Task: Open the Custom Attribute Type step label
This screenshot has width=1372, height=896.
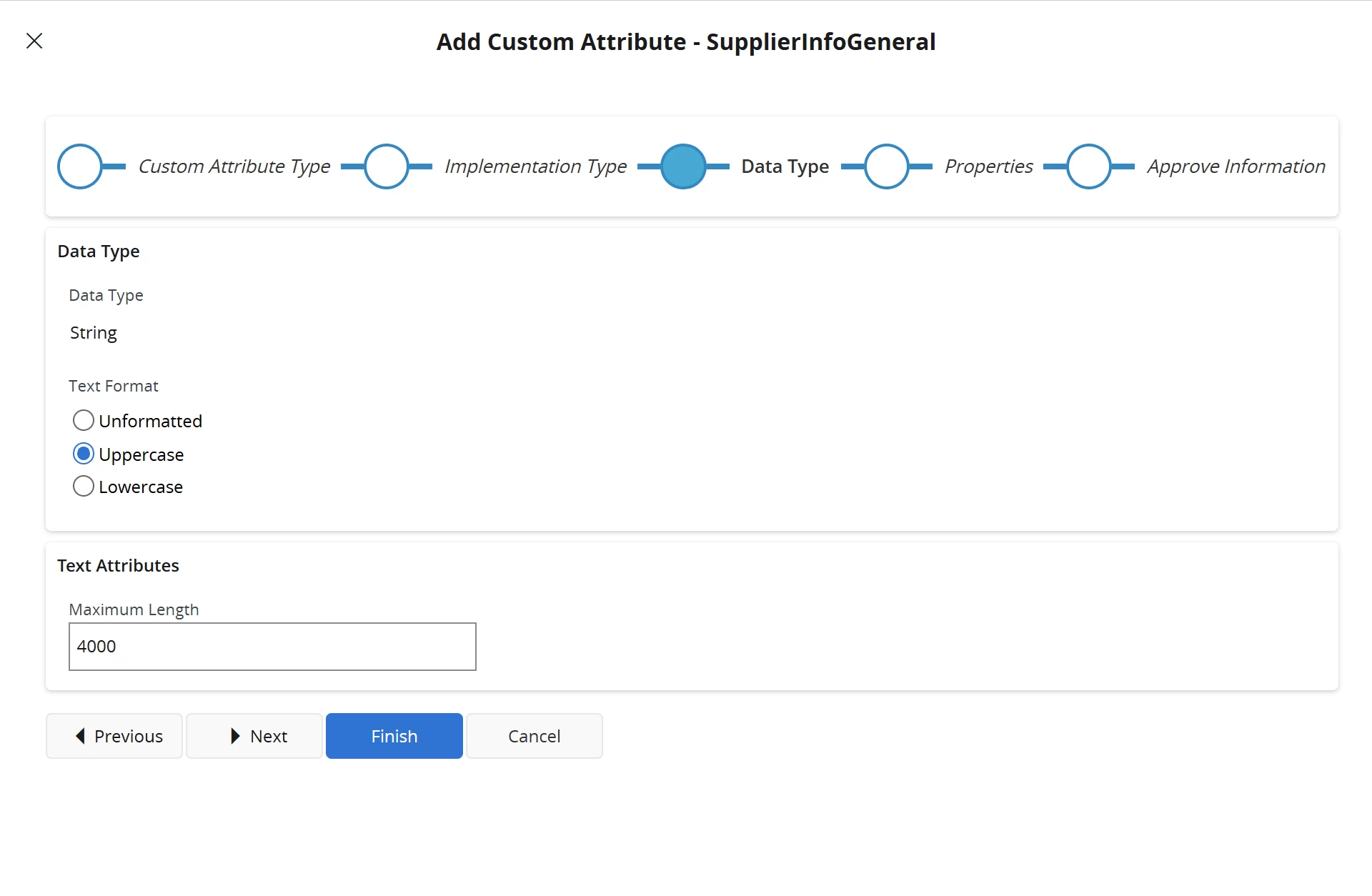Action: (x=234, y=166)
